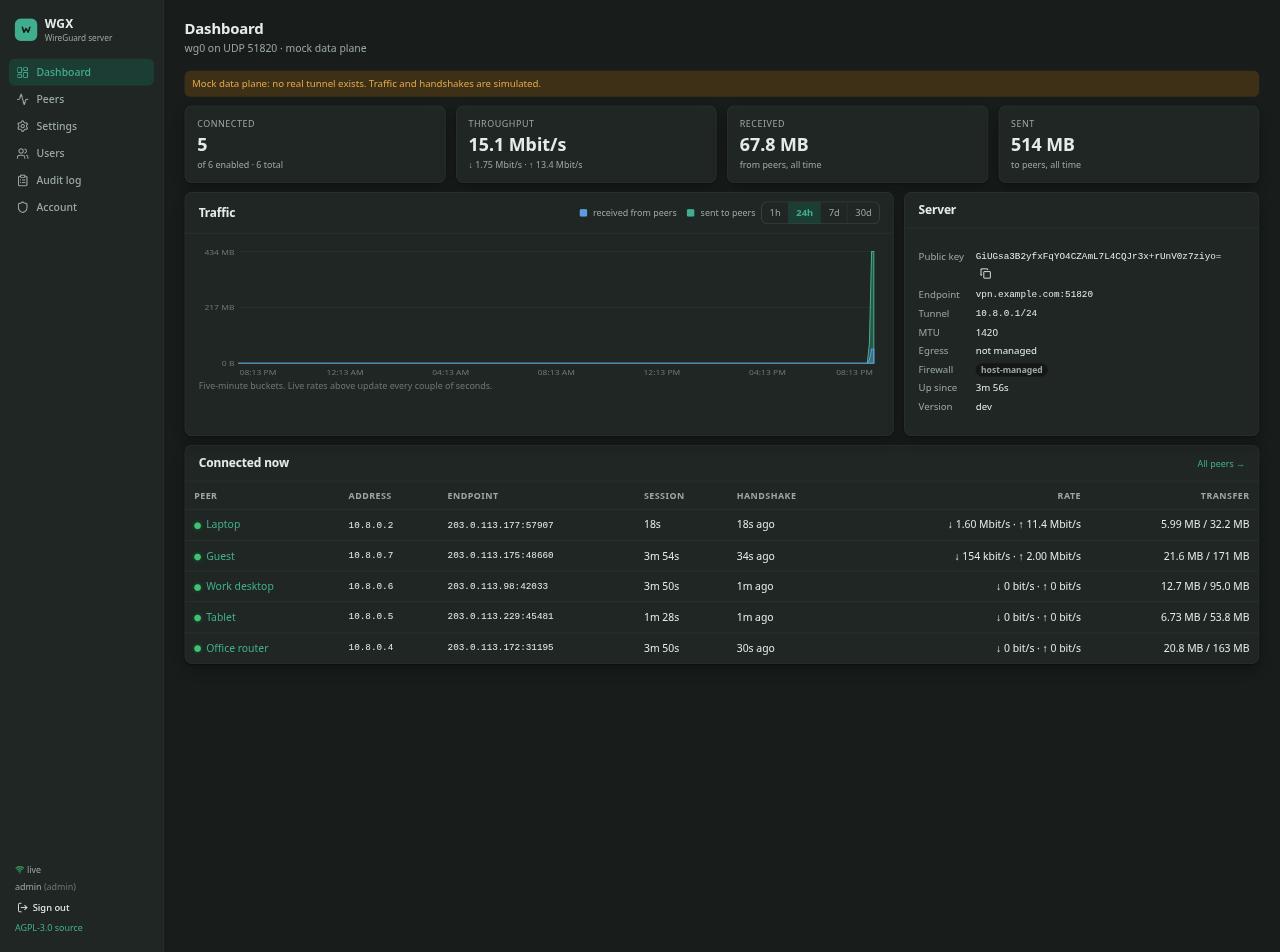The height and width of the screenshot is (952, 1280).
Task: Open the Work desktop peer
Action: [240, 586]
